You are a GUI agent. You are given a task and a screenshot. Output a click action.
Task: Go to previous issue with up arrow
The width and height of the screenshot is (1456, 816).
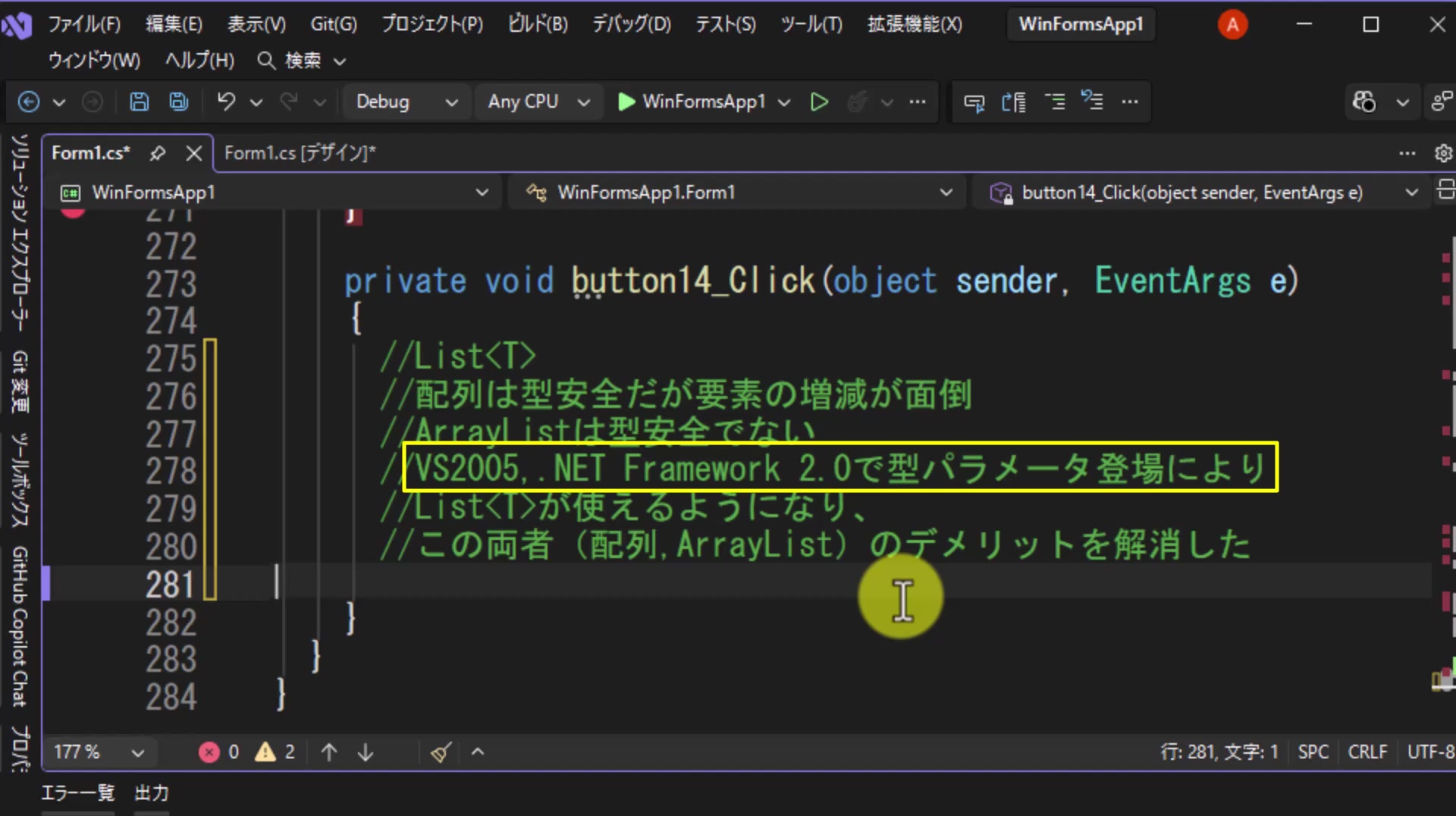[328, 752]
